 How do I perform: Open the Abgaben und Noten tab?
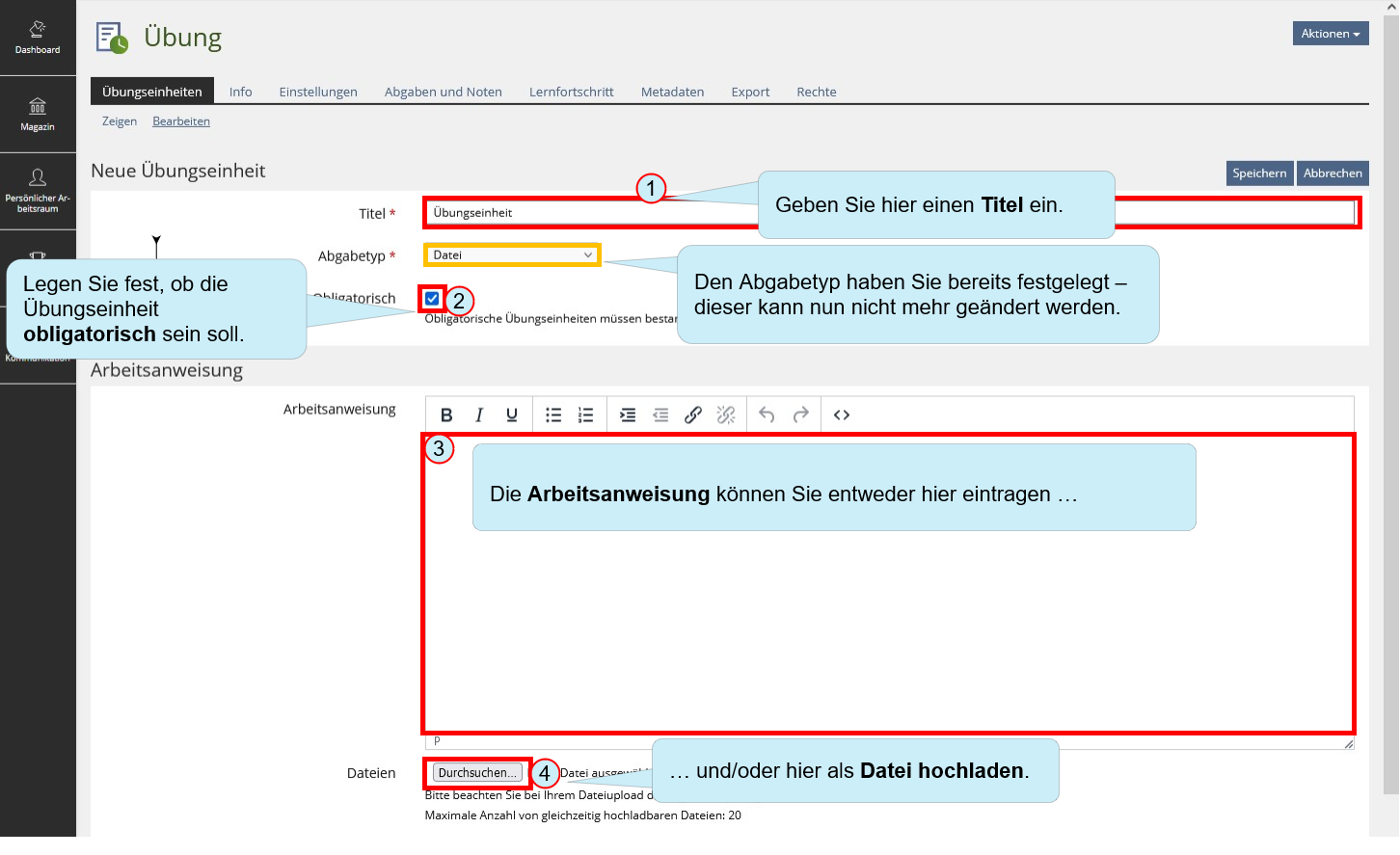coord(444,92)
